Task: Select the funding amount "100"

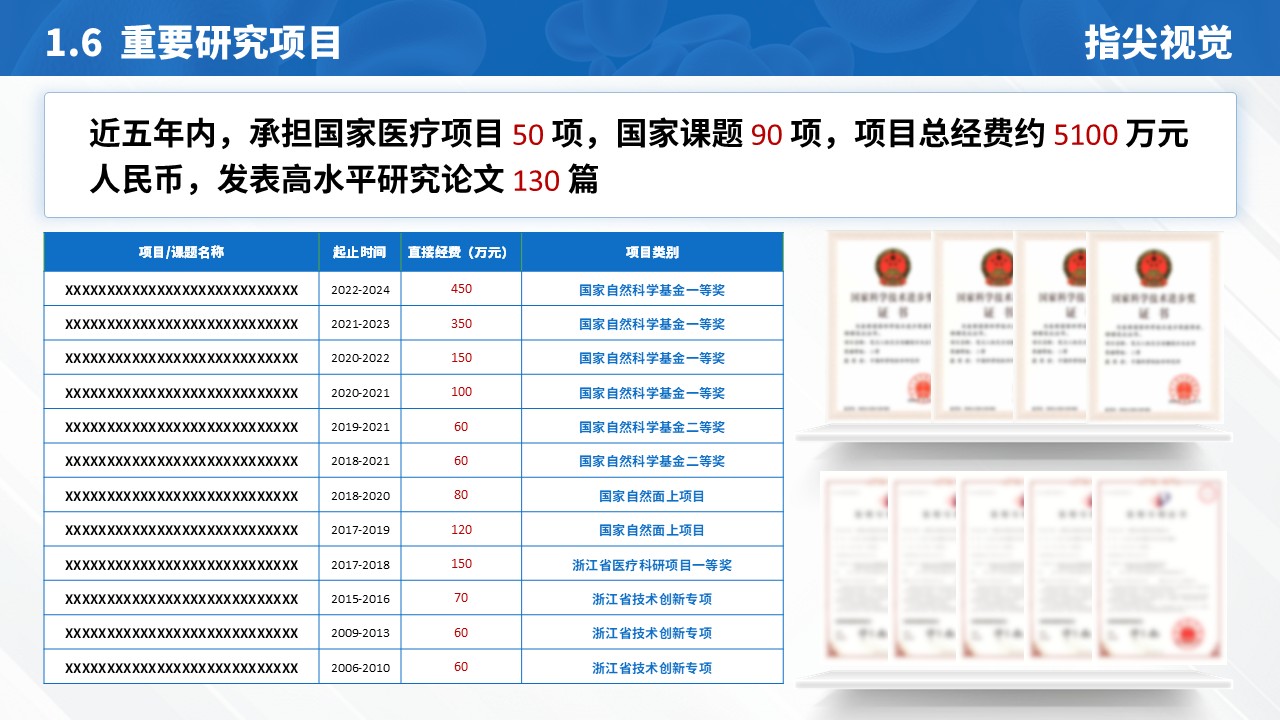Action: point(461,392)
